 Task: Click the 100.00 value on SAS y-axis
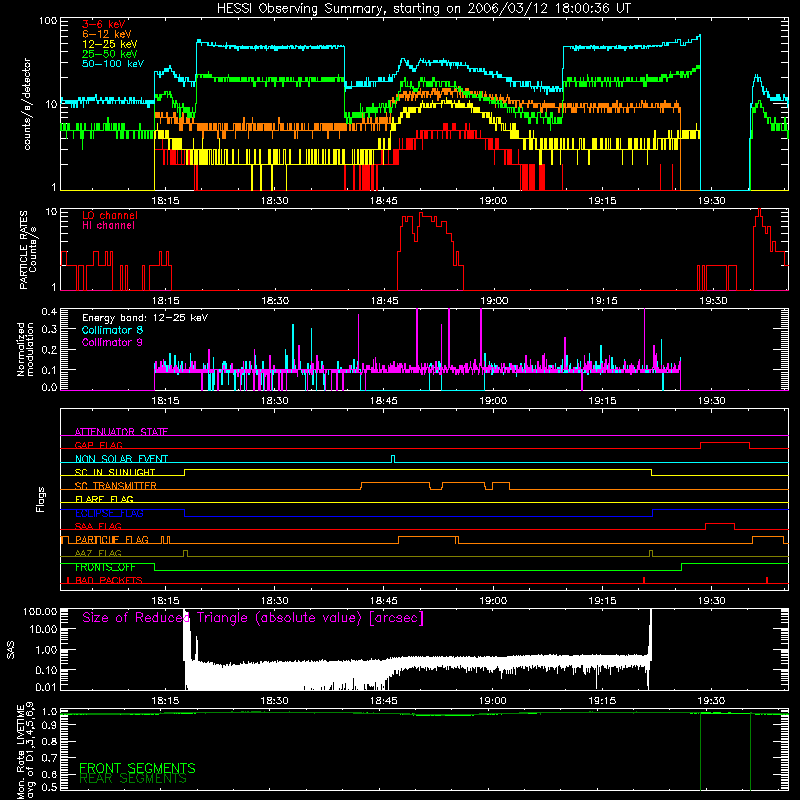tap(40, 611)
